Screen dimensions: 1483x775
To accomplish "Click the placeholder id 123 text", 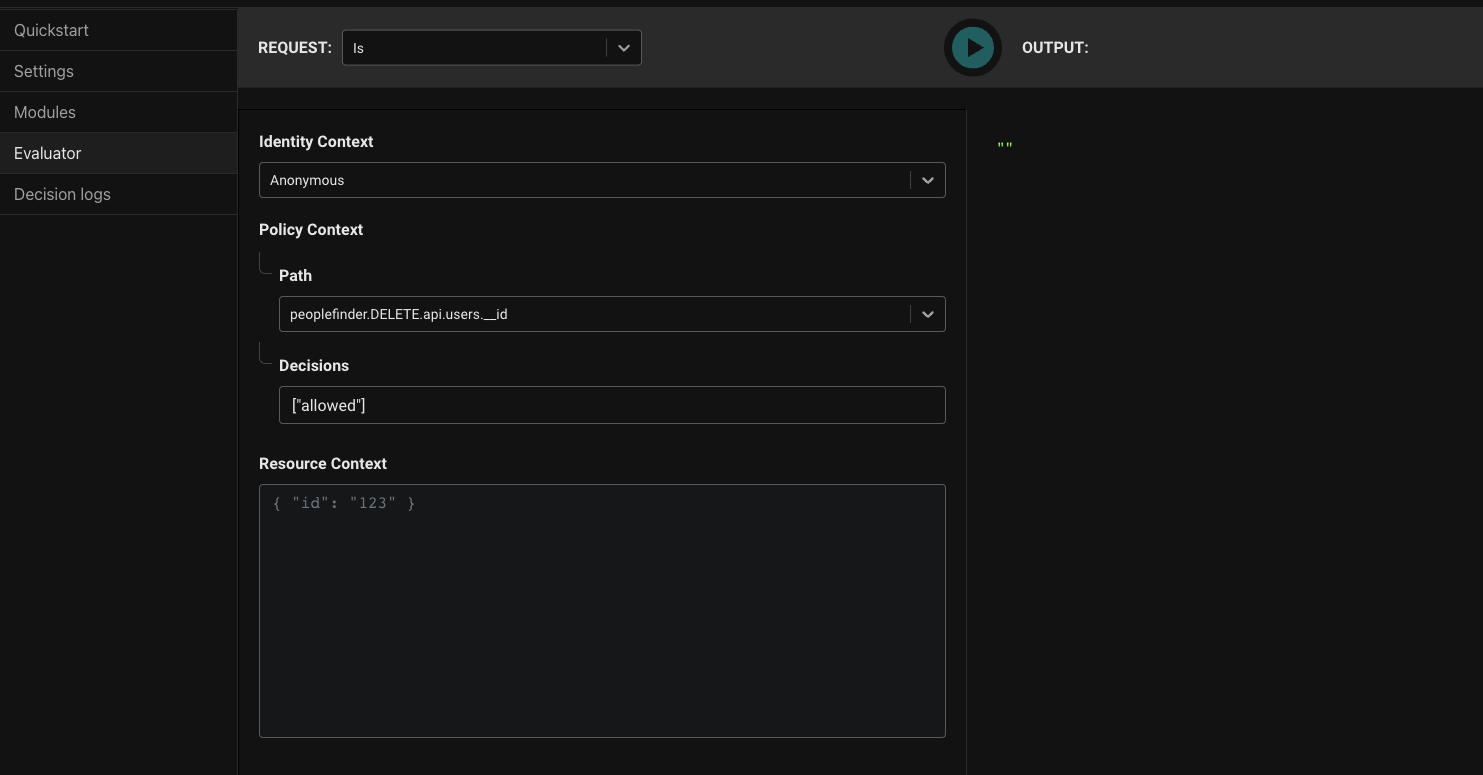I will coord(343,503).
